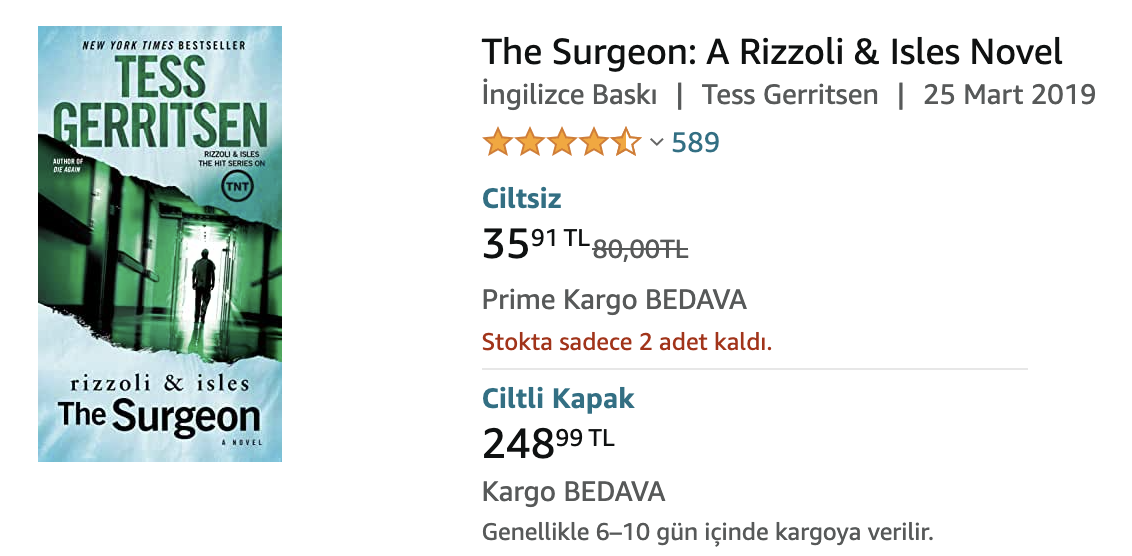
Task: Select the Ciltli Kapak hardcover format
Action: tap(558, 398)
